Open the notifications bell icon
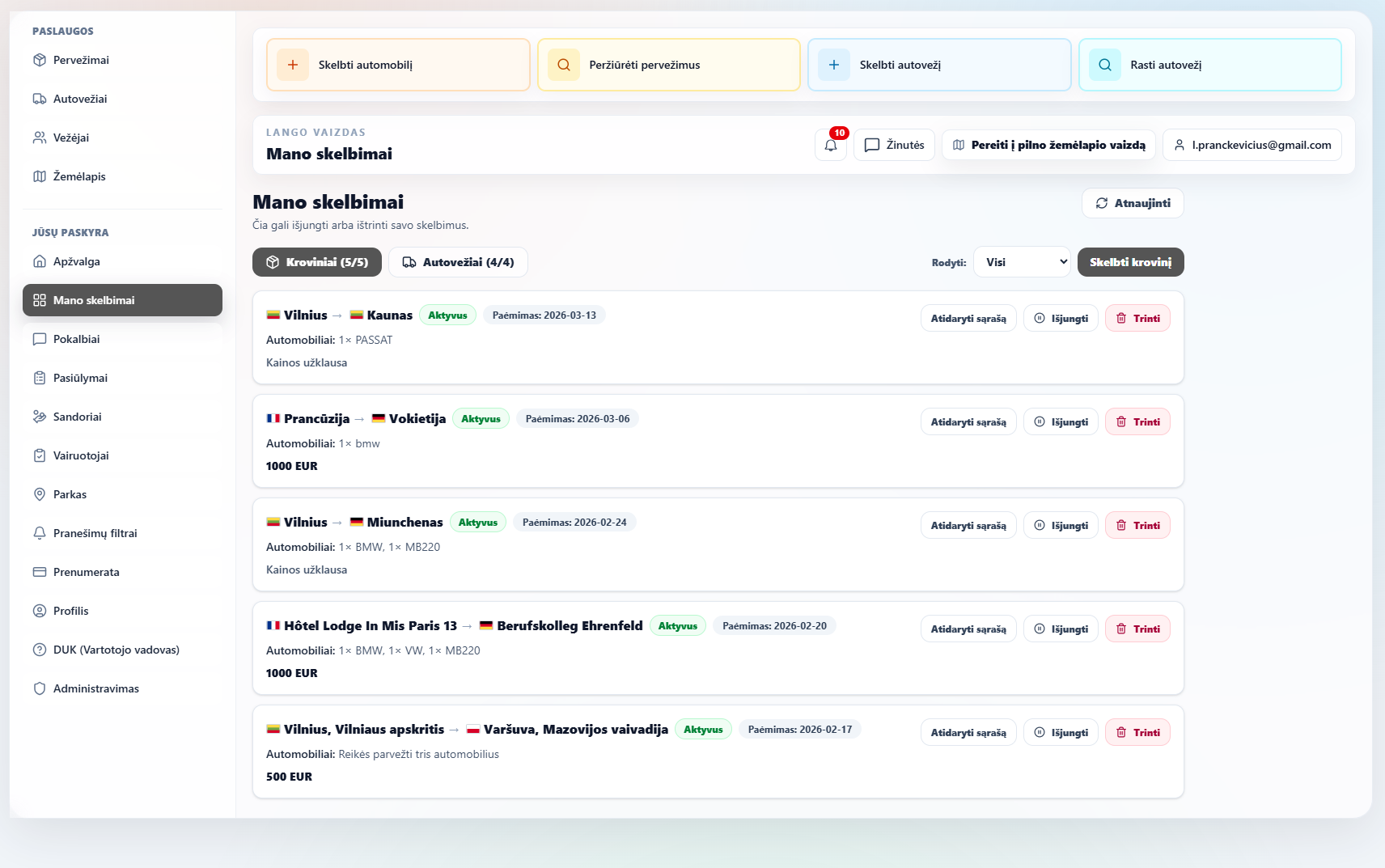The image size is (1385, 868). [831, 145]
